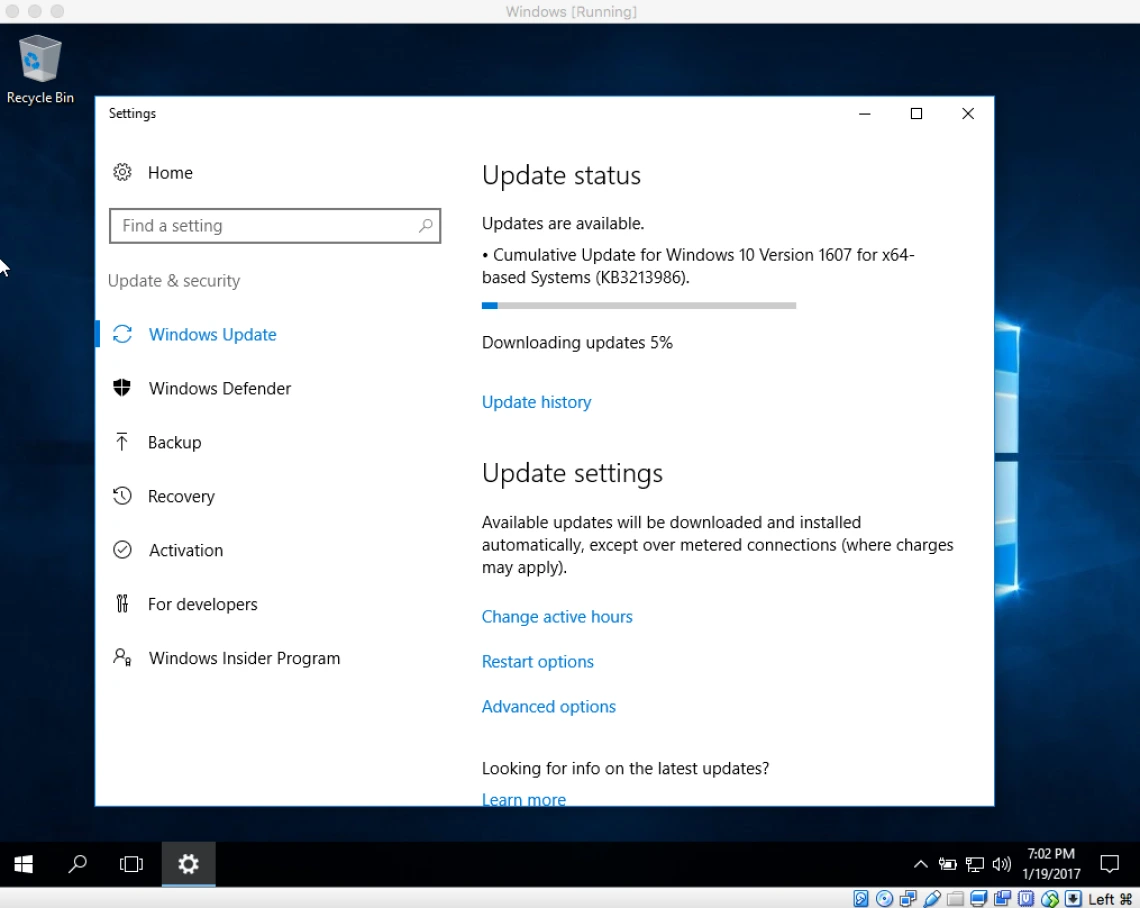Open the Windows Start menu
Image resolution: width=1140 pixels, height=908 pixels.
[23, 864]
